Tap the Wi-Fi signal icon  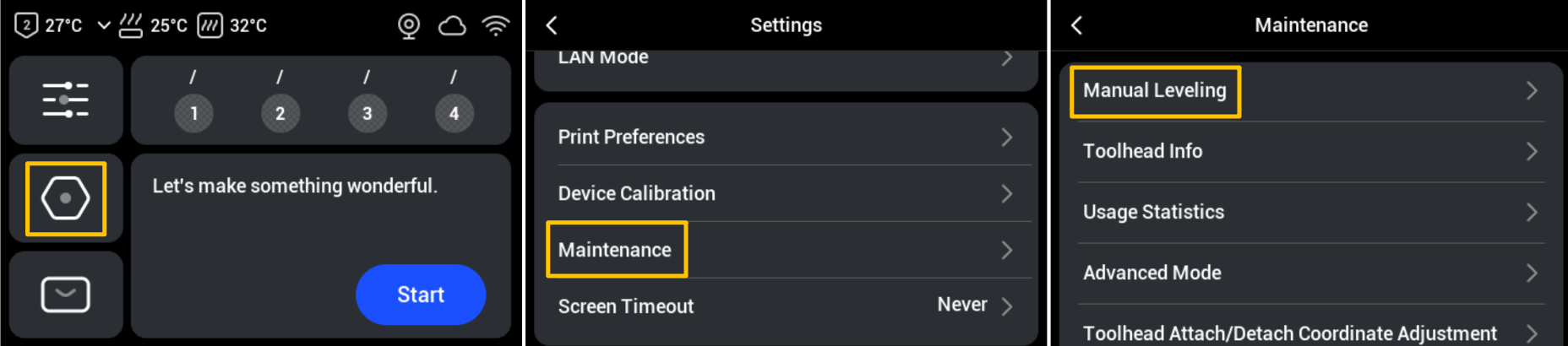pyautogui.click(x=496, y=26)
